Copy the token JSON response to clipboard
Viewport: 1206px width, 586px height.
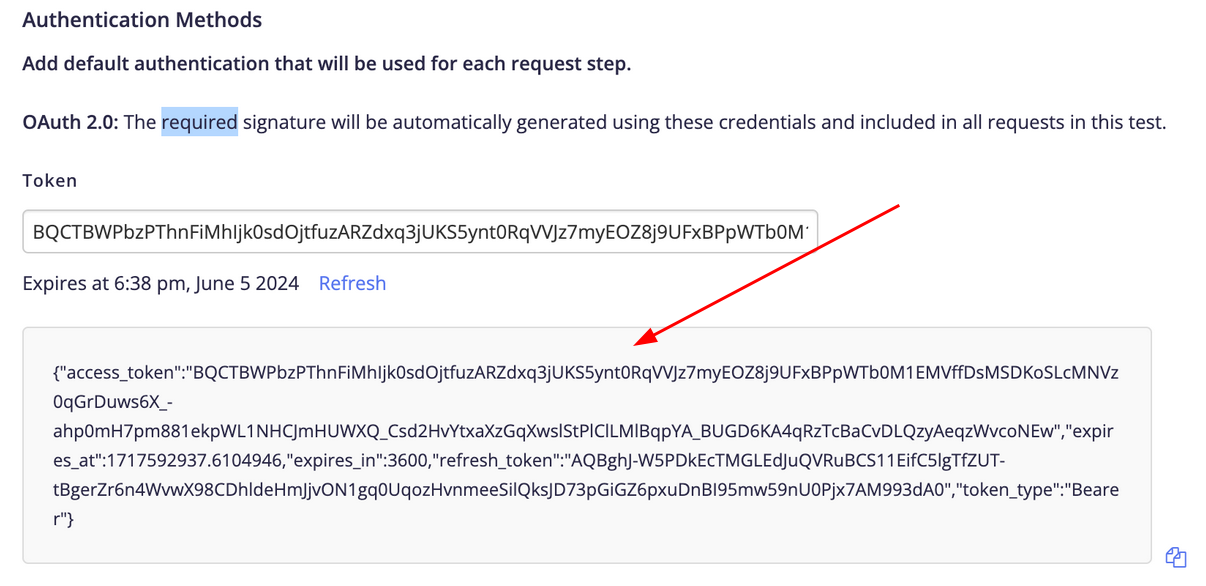1176,557
